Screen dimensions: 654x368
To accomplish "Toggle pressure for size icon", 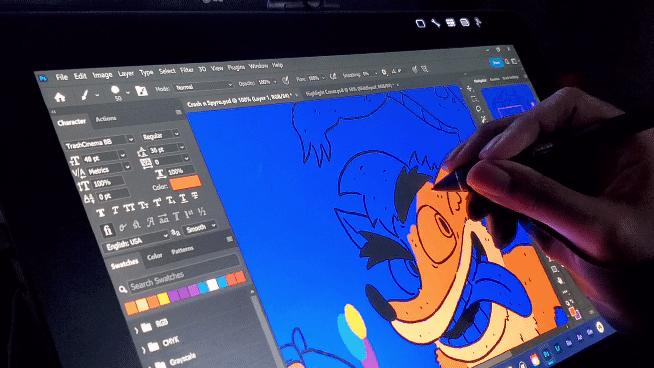I will tap(415, 70).
